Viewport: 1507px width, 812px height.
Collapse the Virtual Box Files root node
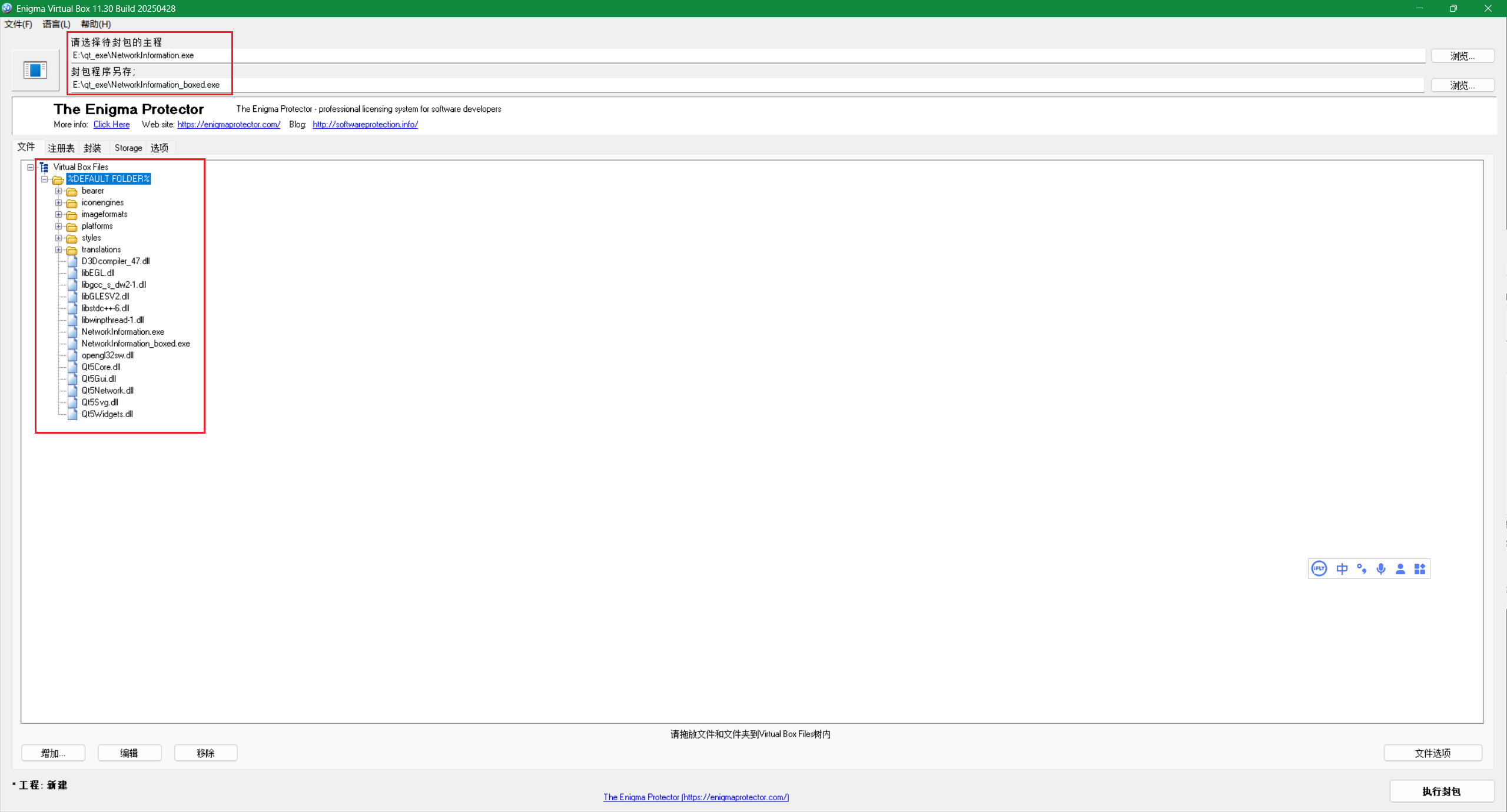coord(30,167)
